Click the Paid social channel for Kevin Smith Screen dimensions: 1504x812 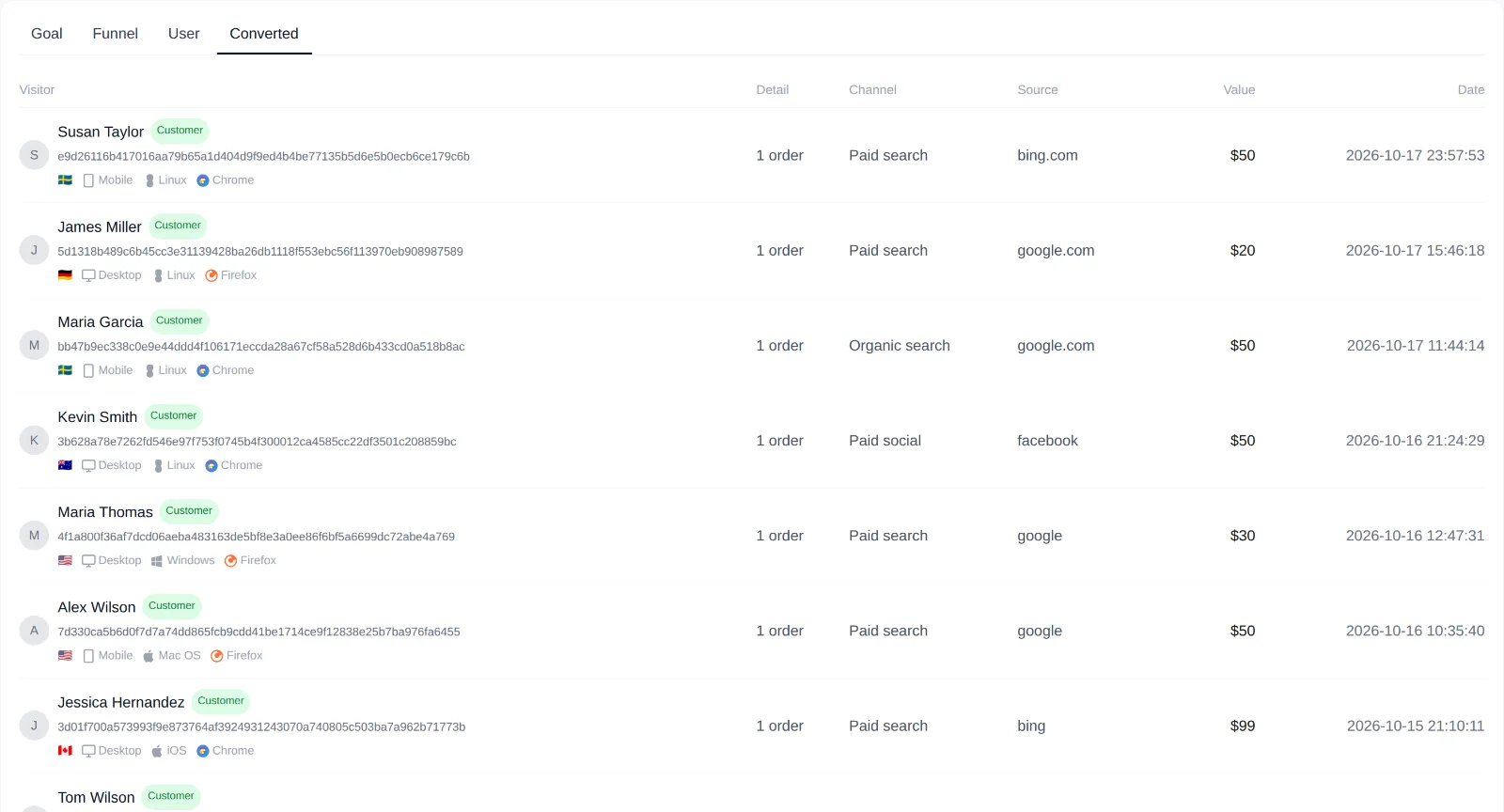pos(885,440)
